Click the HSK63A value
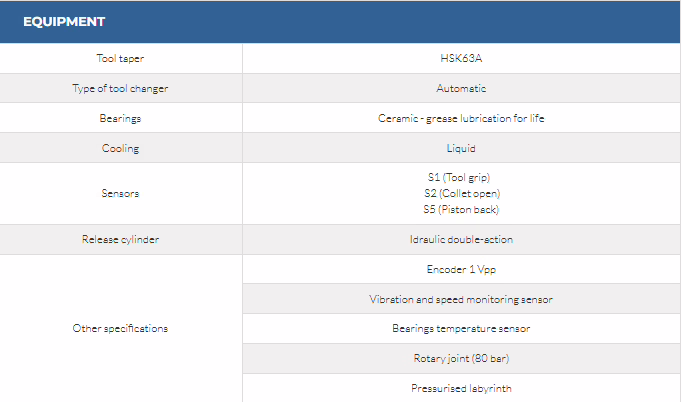 click(461, 58)
